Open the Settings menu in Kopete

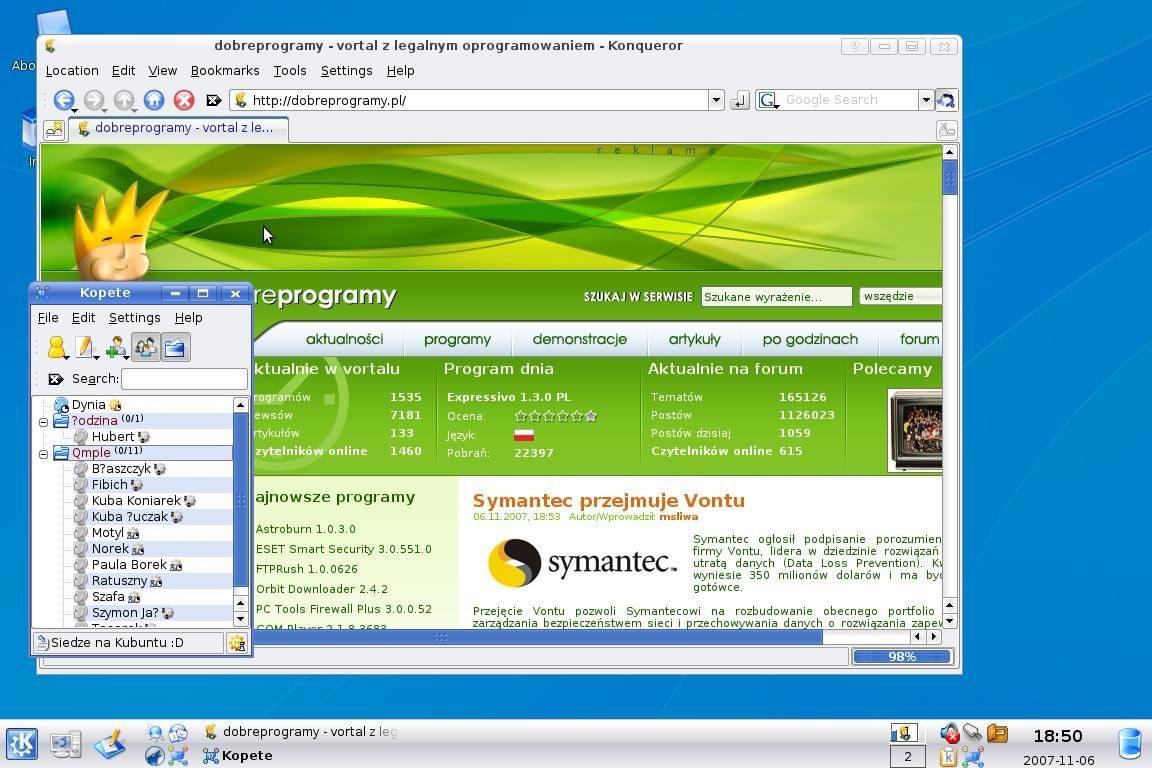134,318
